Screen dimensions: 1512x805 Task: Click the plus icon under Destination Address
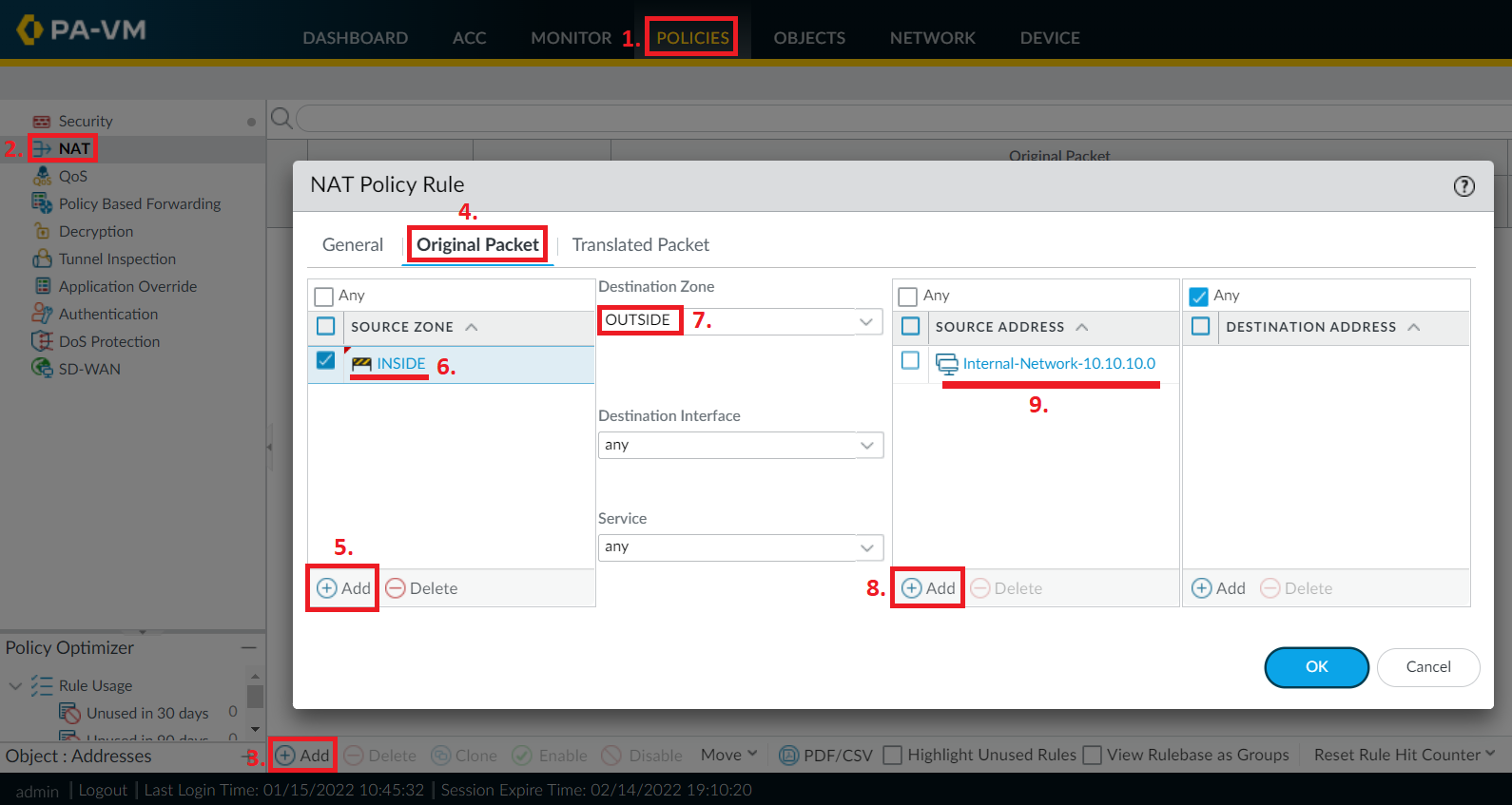[1202, 588]
